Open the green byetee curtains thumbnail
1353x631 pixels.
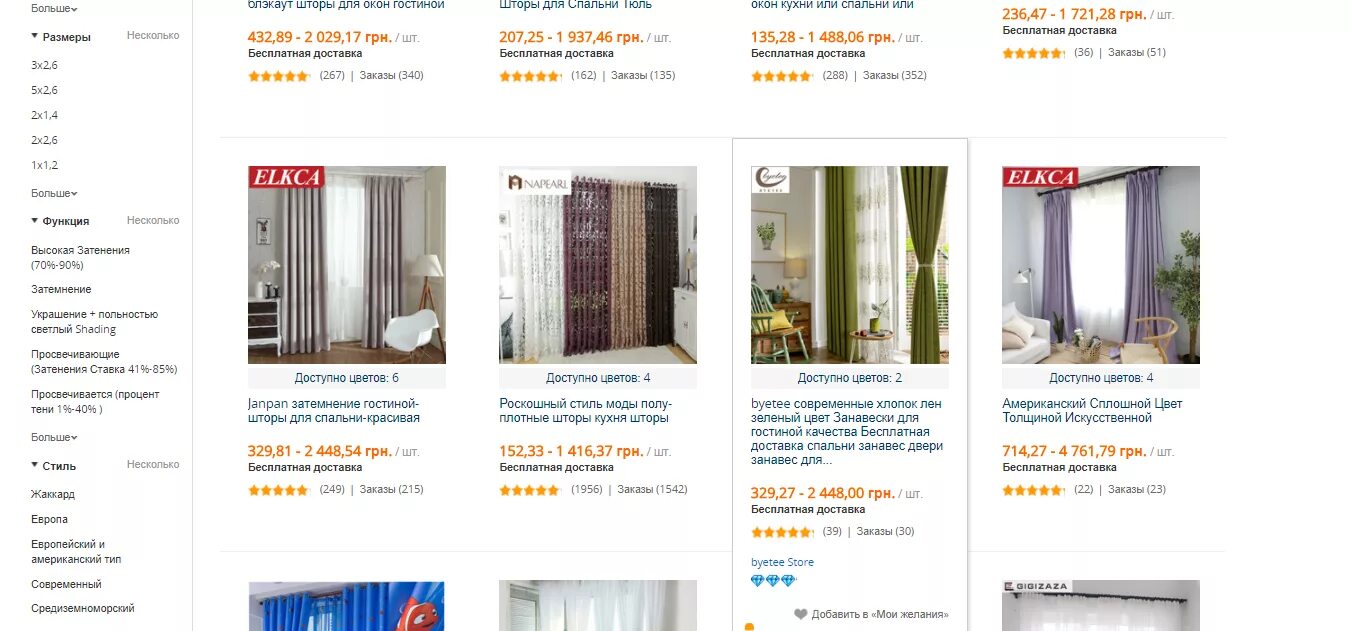(849, 265)
